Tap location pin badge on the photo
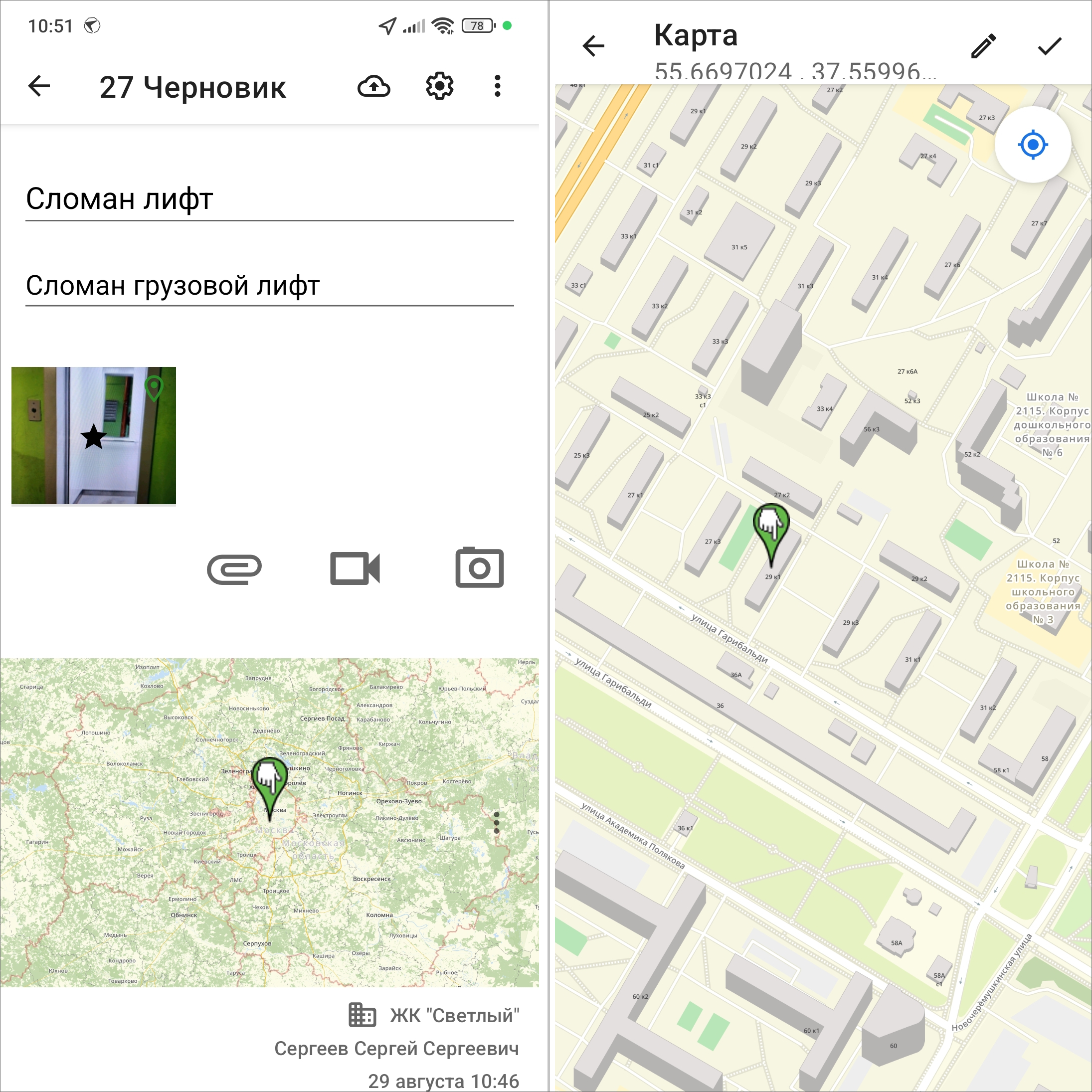 (x=154, y=388)
